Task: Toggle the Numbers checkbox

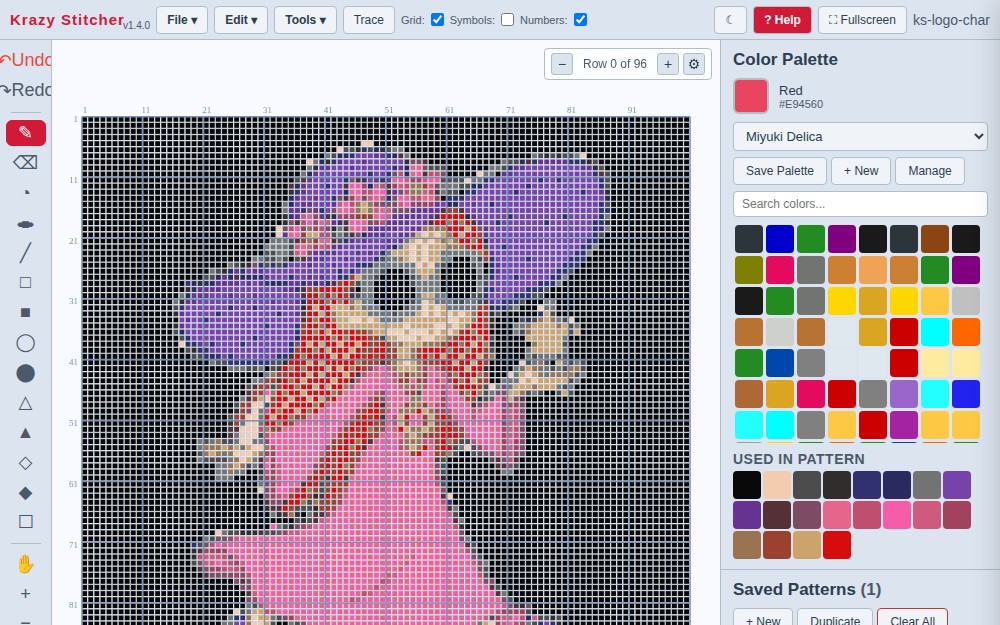Action: [580, 20]
